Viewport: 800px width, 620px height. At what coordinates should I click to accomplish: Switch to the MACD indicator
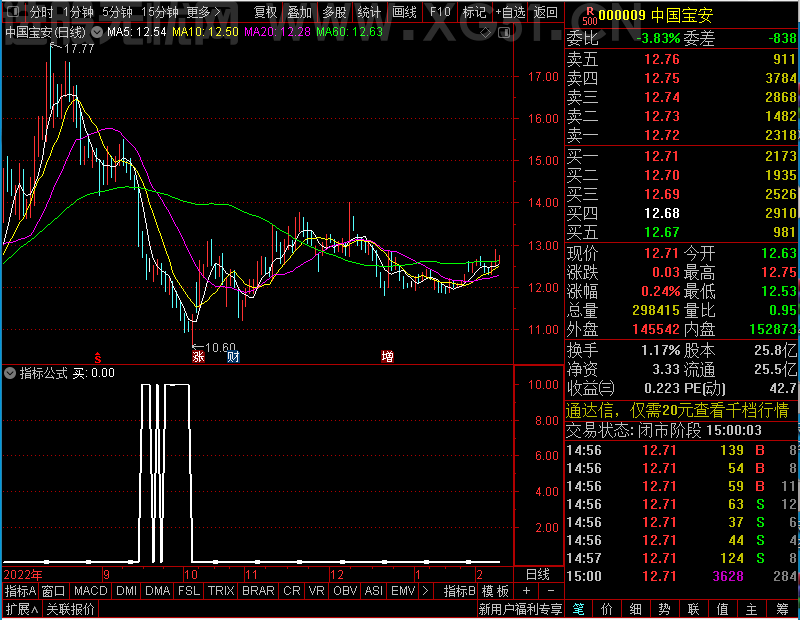(x=90, y=591)
